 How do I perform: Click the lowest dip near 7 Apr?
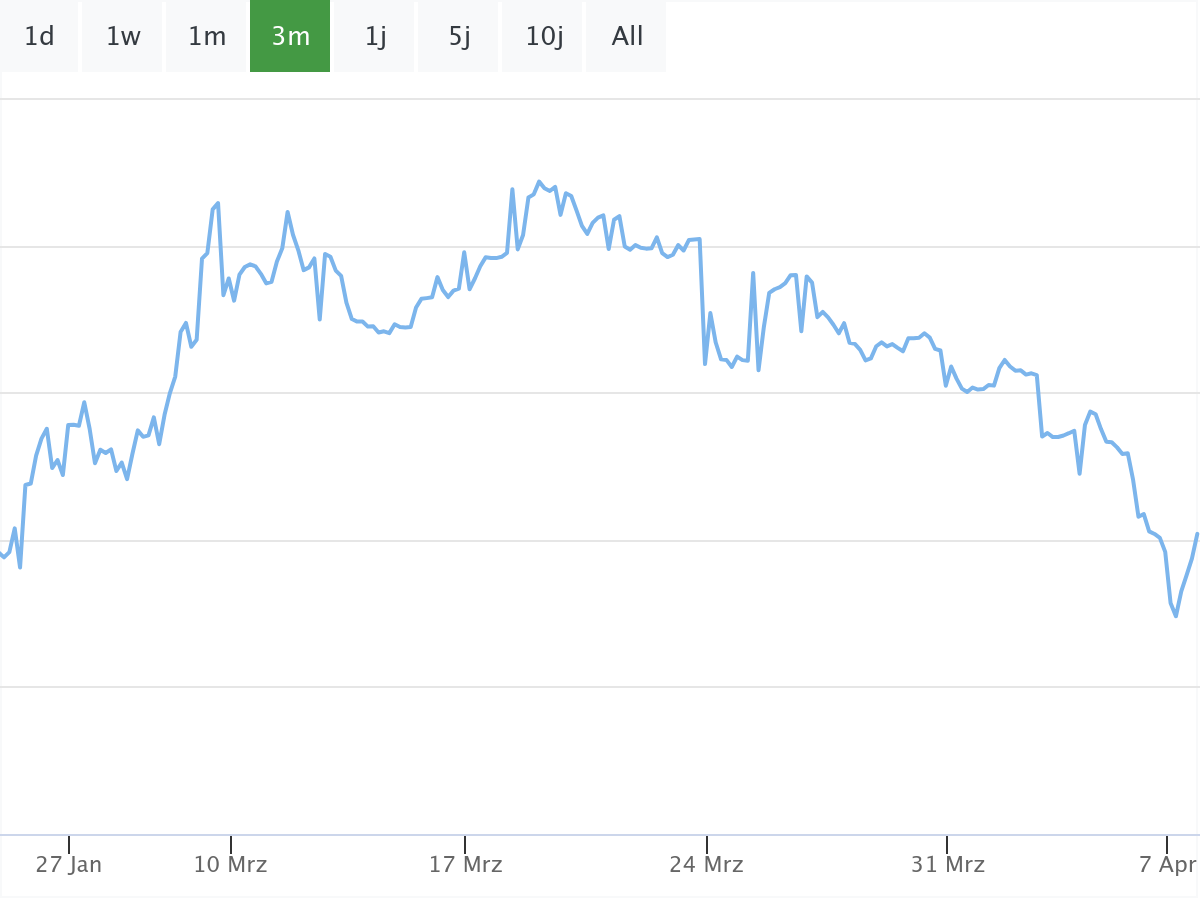(x=1176, y=615)
